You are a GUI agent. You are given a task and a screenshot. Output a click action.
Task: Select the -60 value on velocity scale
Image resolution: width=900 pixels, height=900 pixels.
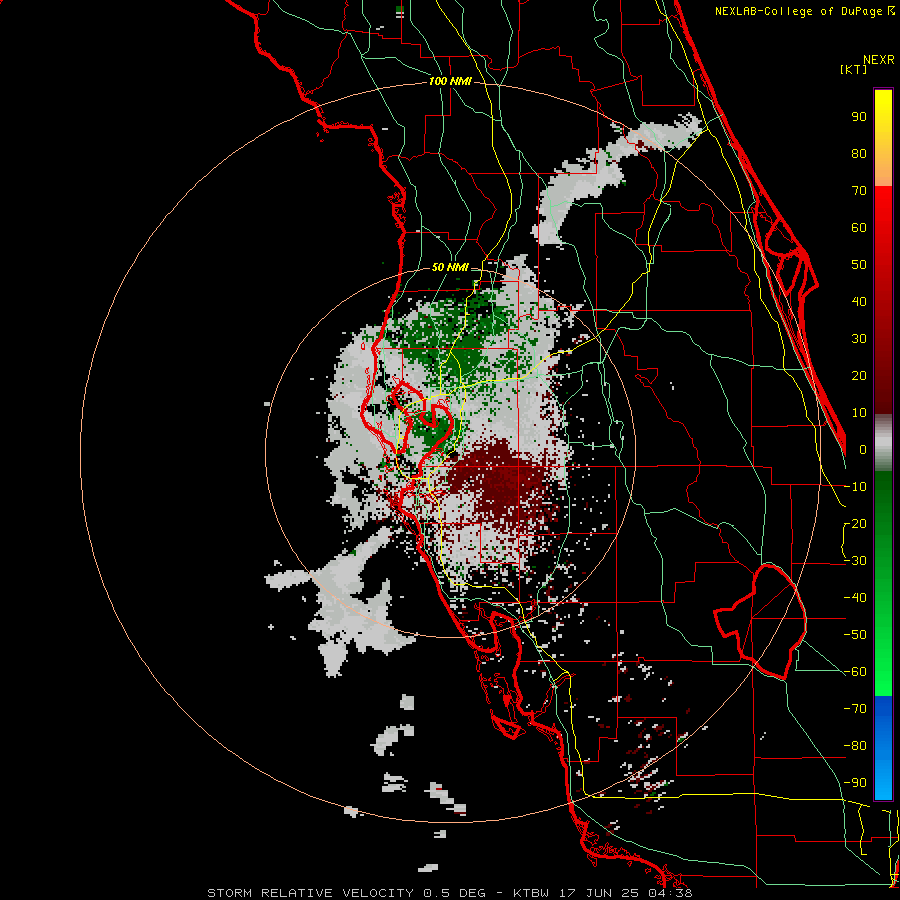[x=855, y=672]
